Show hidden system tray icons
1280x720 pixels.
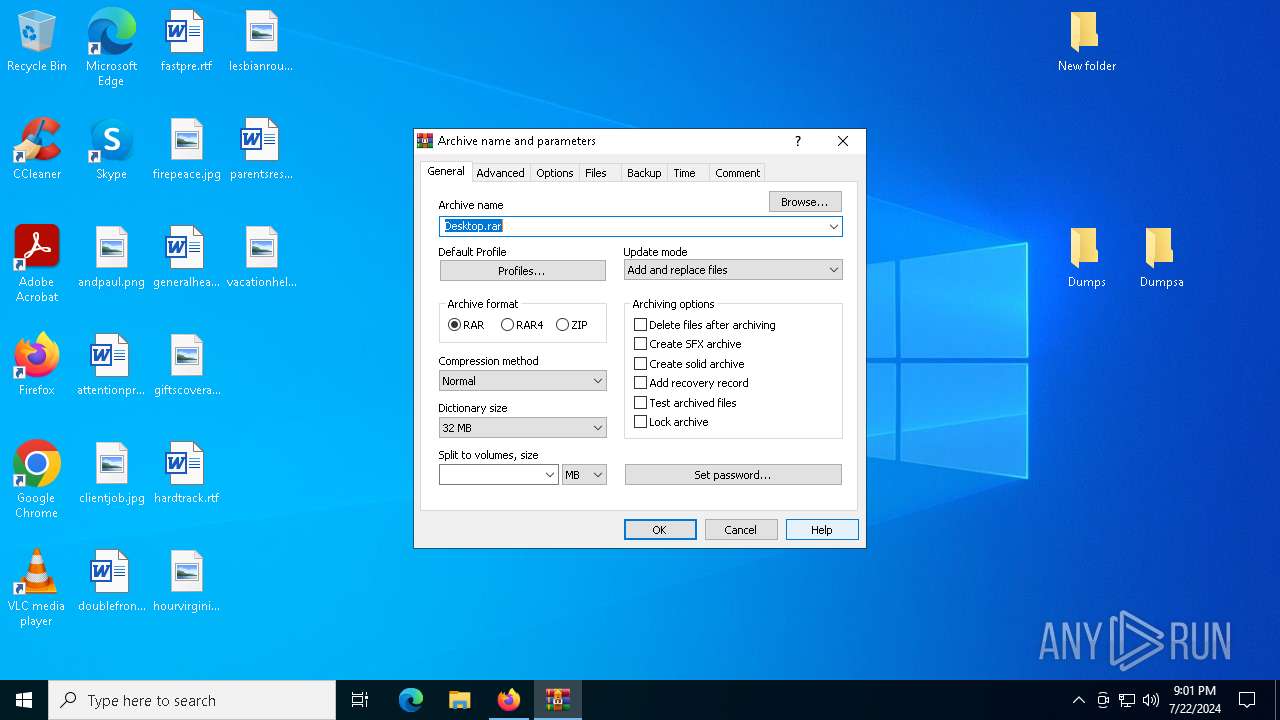pyautogui.click(x=1078, y=700)
